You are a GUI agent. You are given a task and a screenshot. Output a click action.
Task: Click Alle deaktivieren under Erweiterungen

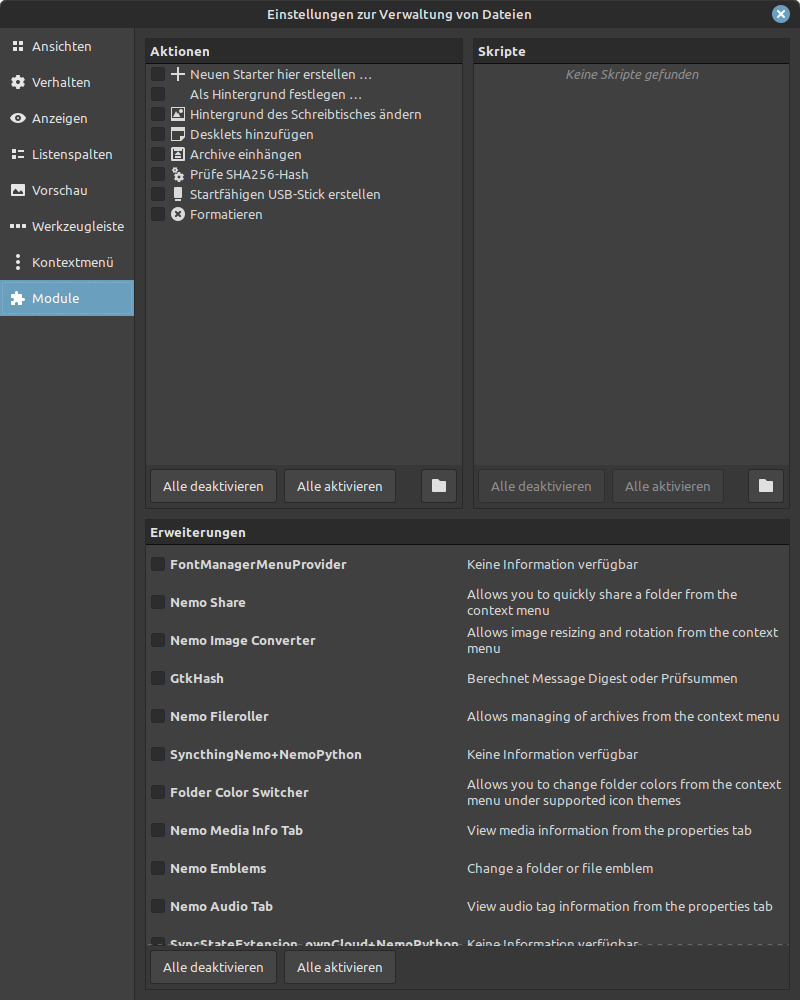coord(213,967)
